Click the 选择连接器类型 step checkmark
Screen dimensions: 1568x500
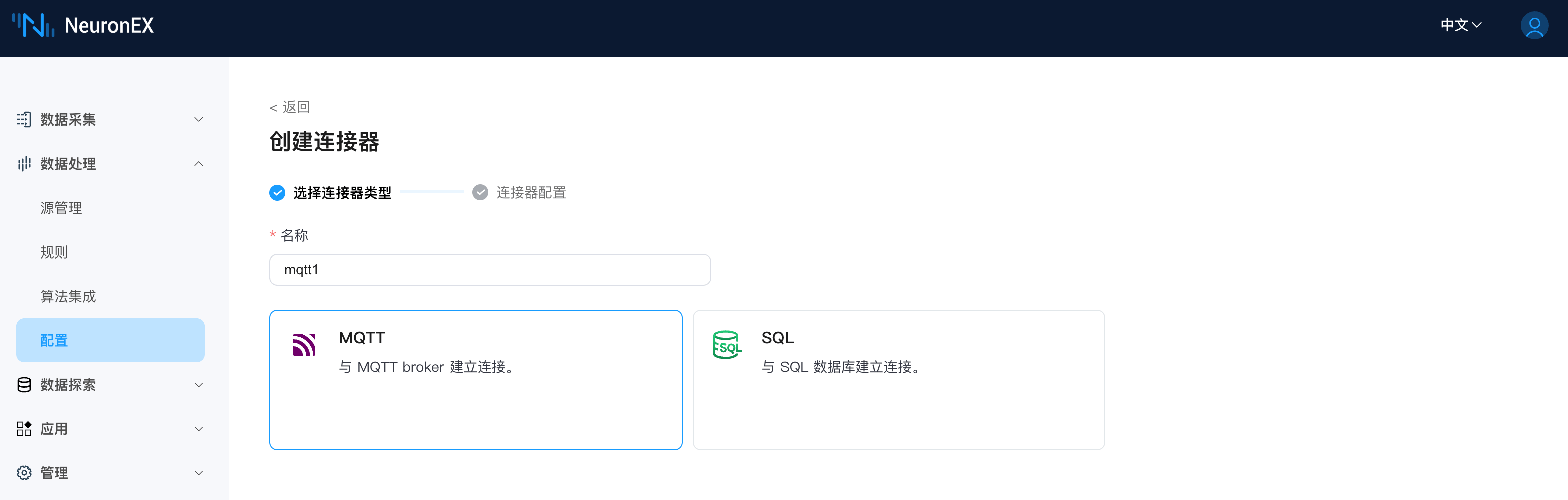click(x=277, y=193)
